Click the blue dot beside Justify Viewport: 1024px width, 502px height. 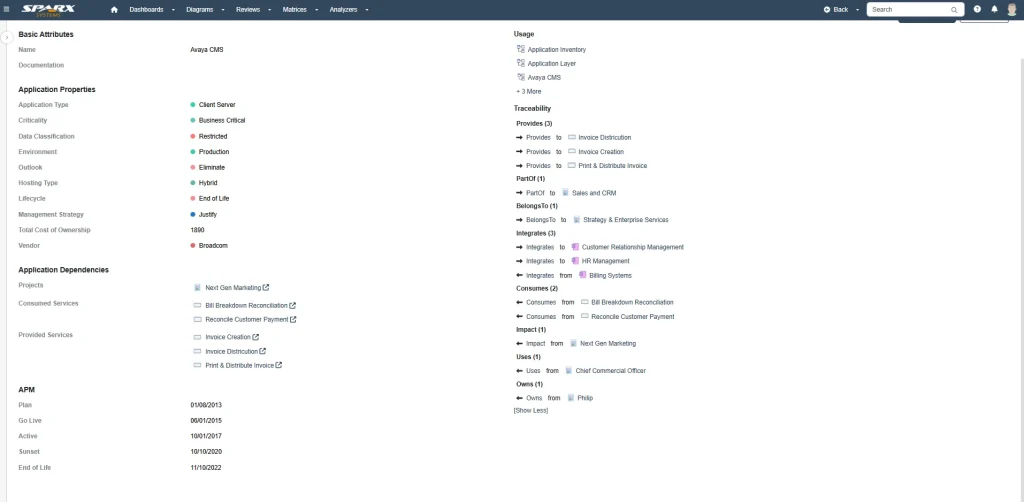(193, 215)
